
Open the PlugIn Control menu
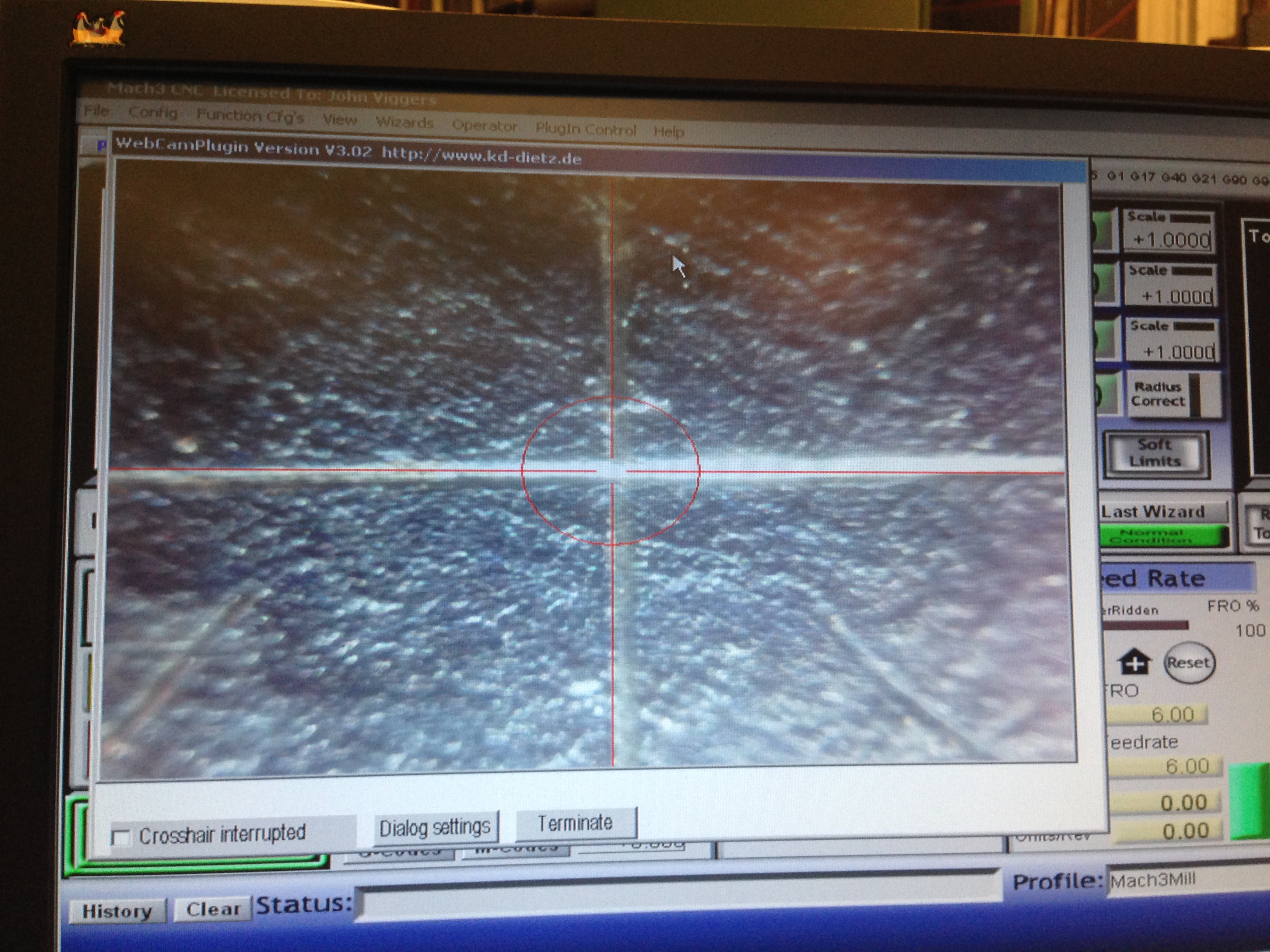pyautogui.click(x=586, y=129)
